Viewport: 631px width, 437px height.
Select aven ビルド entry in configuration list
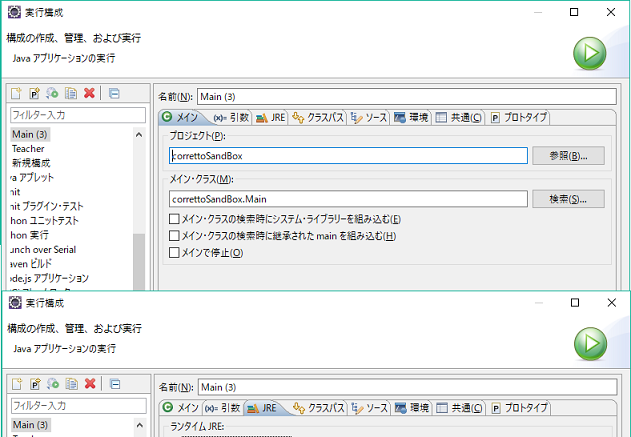click(x=31, y=264)
